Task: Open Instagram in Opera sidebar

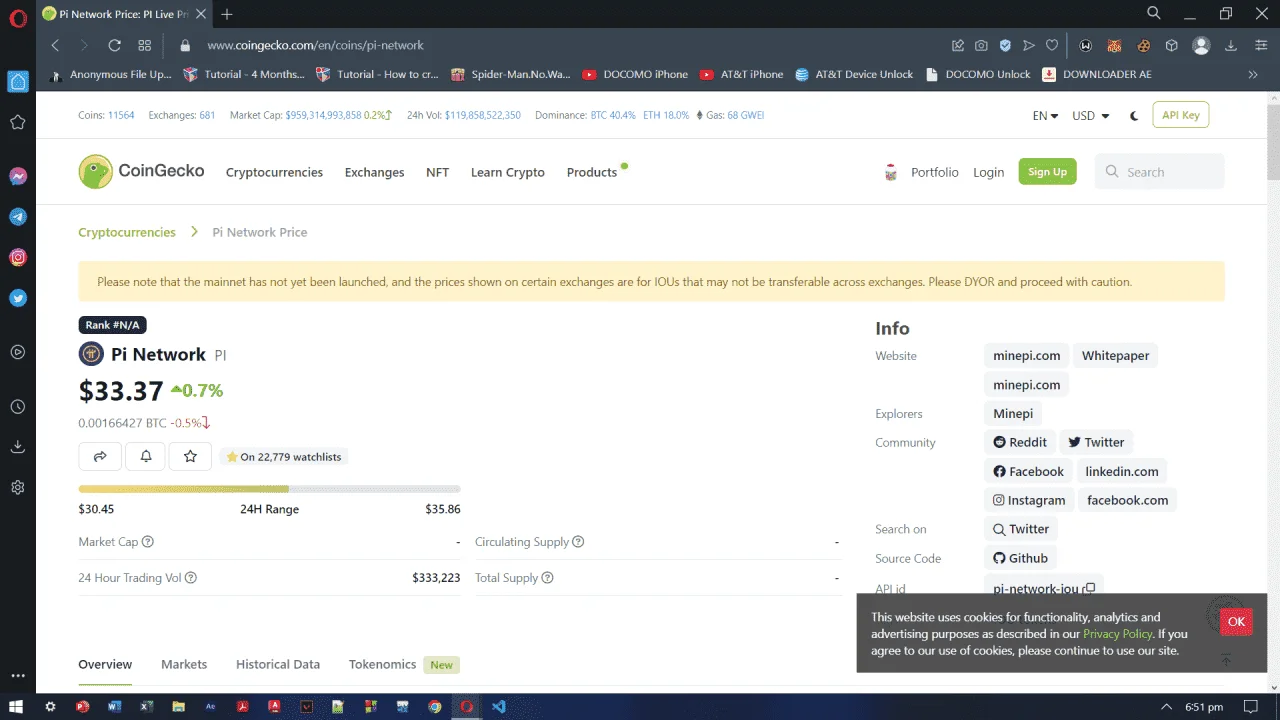Action: (x=17, y=257)
